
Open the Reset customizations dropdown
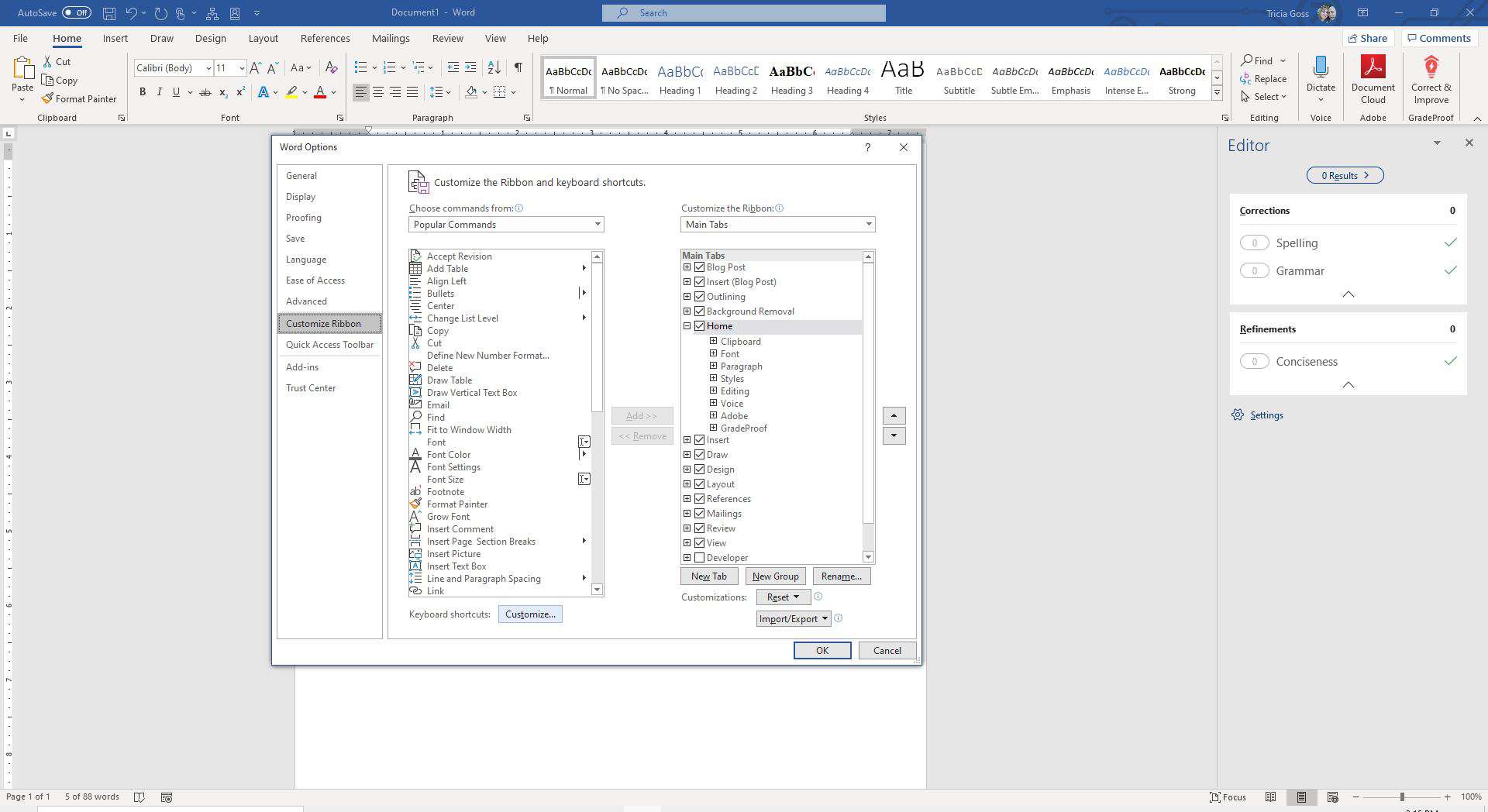tap(783, 597)
